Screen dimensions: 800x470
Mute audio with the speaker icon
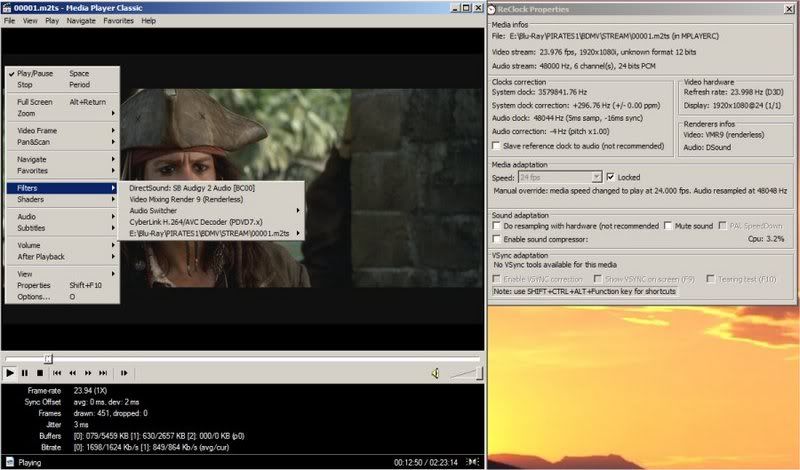(x=435, y=374)
